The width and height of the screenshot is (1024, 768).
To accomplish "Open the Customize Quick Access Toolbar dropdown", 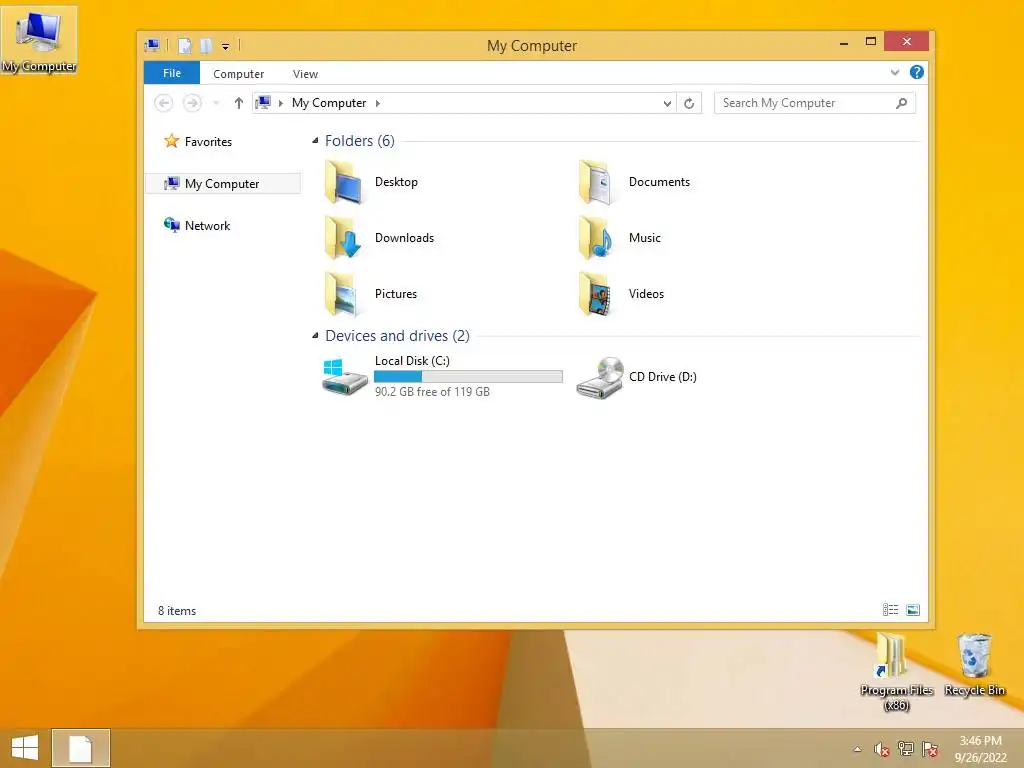I will [225, 46].
